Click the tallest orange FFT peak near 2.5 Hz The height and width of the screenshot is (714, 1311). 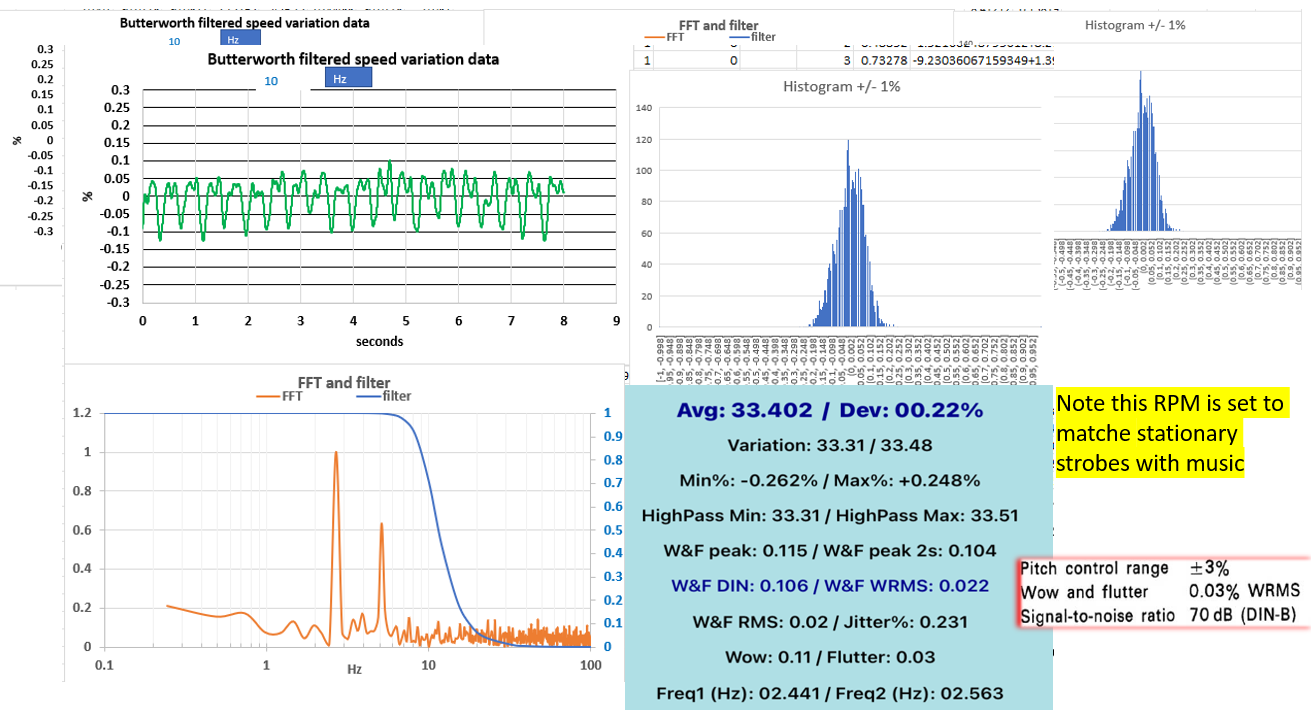[x=335, y=455]
